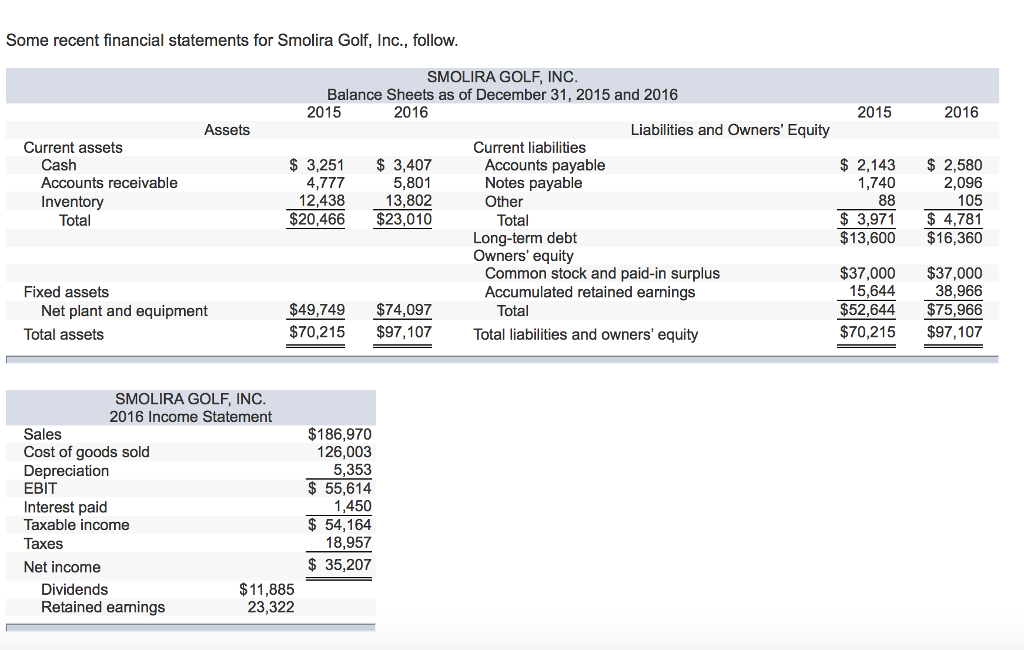
Task: Select accounts payable value $2,143
Action: [x=867, y=165]
